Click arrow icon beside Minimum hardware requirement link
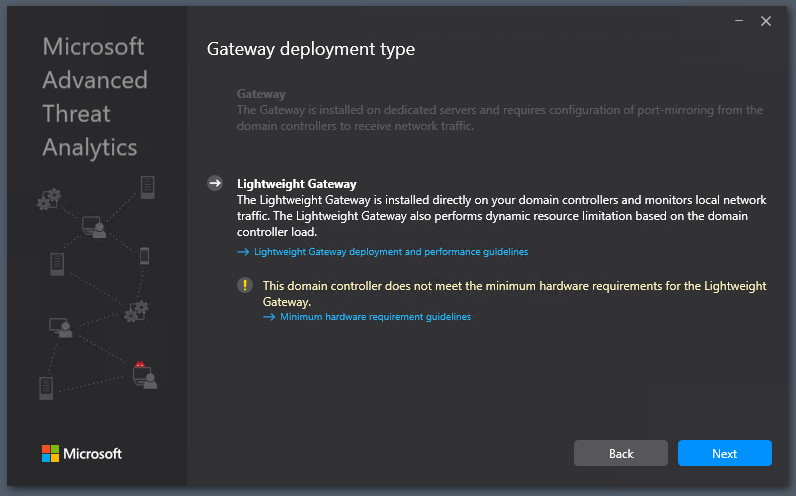 tap(269, 317)
